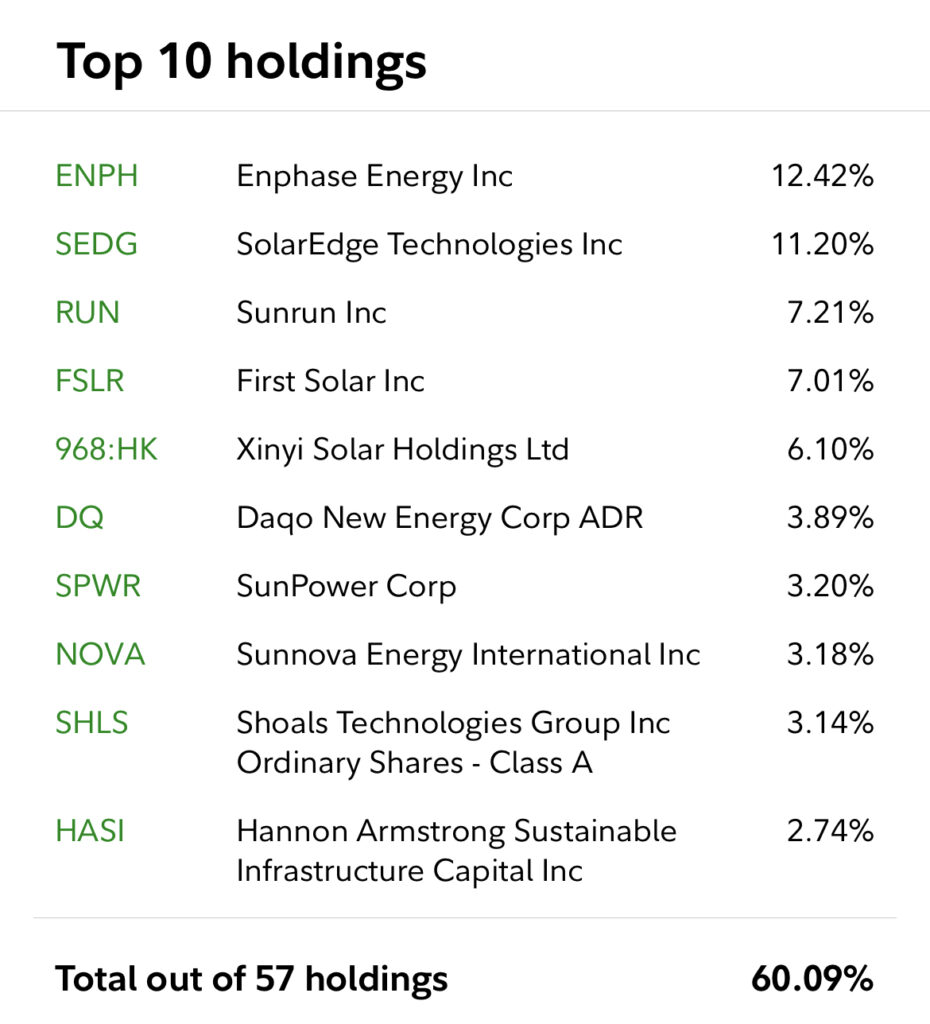
Task: Click the Top 10 holdings heading
Action: [241, 62]
